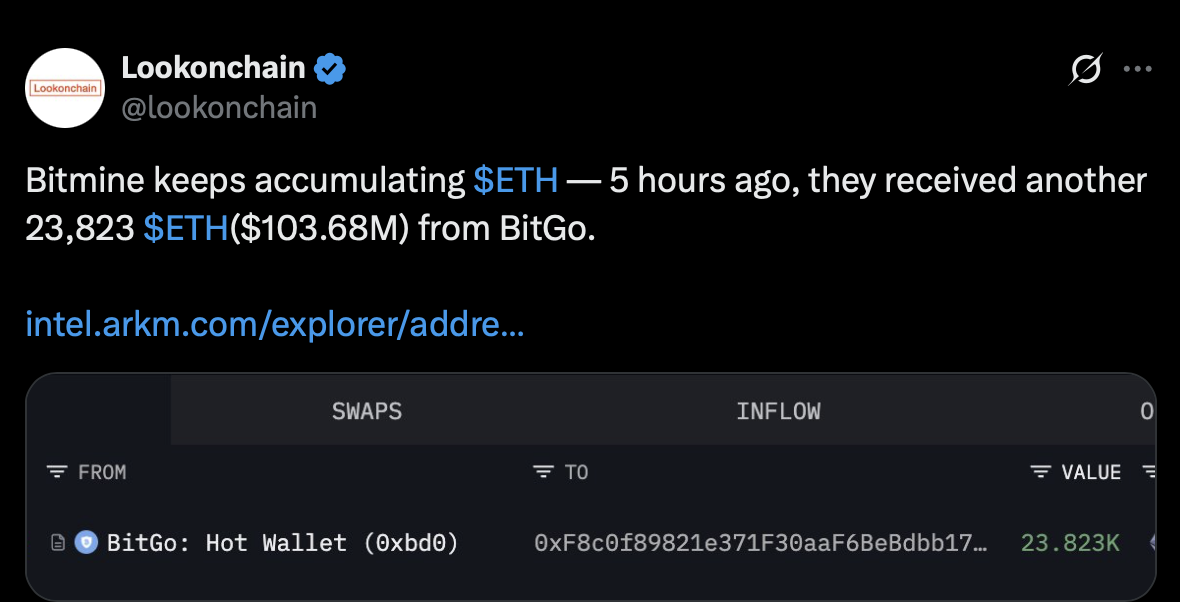Click the Grok icon on the post
1180x602 pixels.
click(1086, 70)
